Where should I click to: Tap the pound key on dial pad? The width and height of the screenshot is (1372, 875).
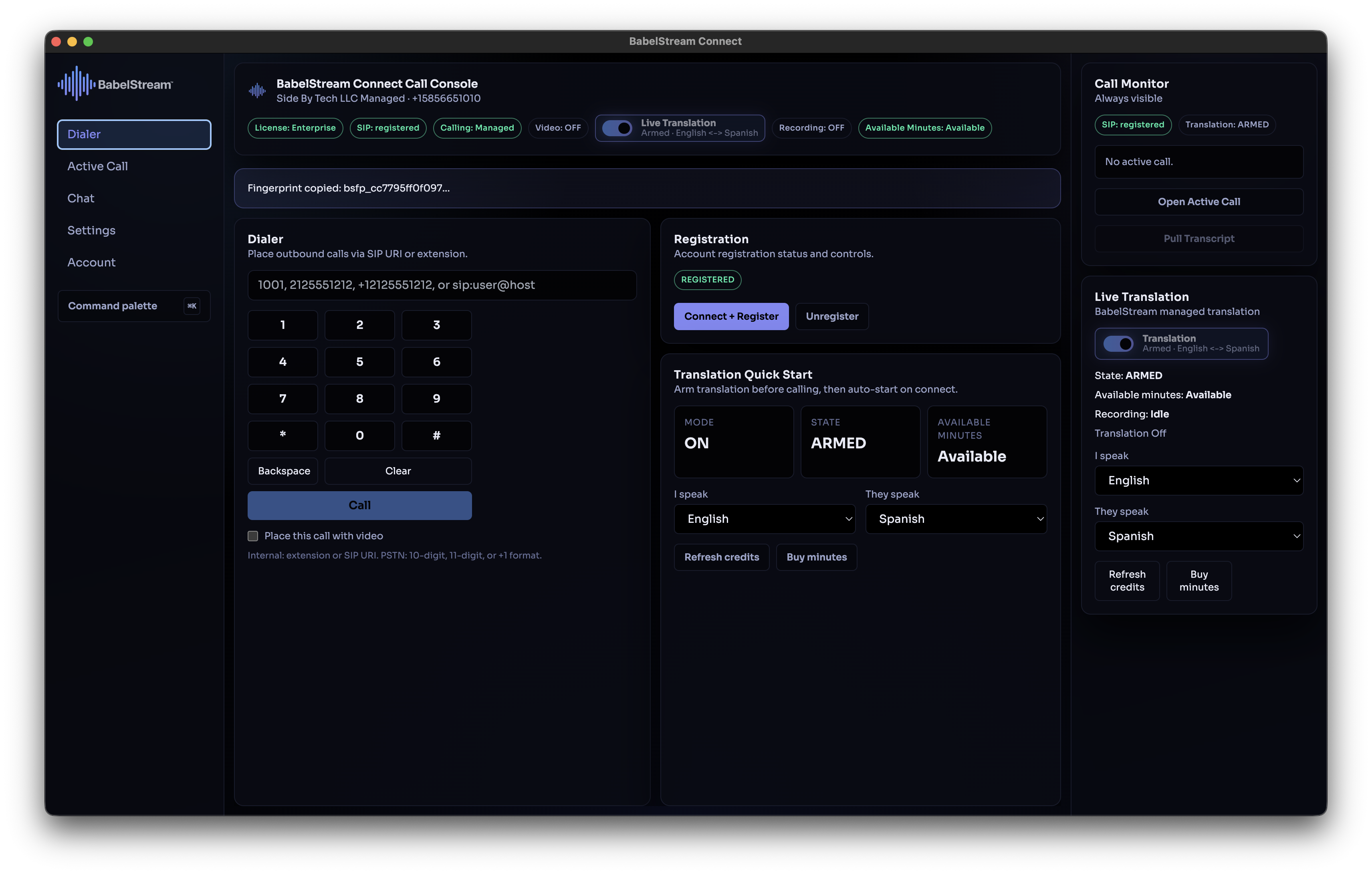pyautogui.click(x=436, y=436)
